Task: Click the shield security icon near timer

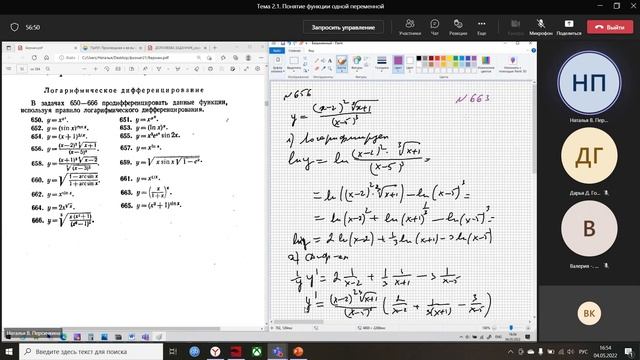Action: click(x=15, y=27)
